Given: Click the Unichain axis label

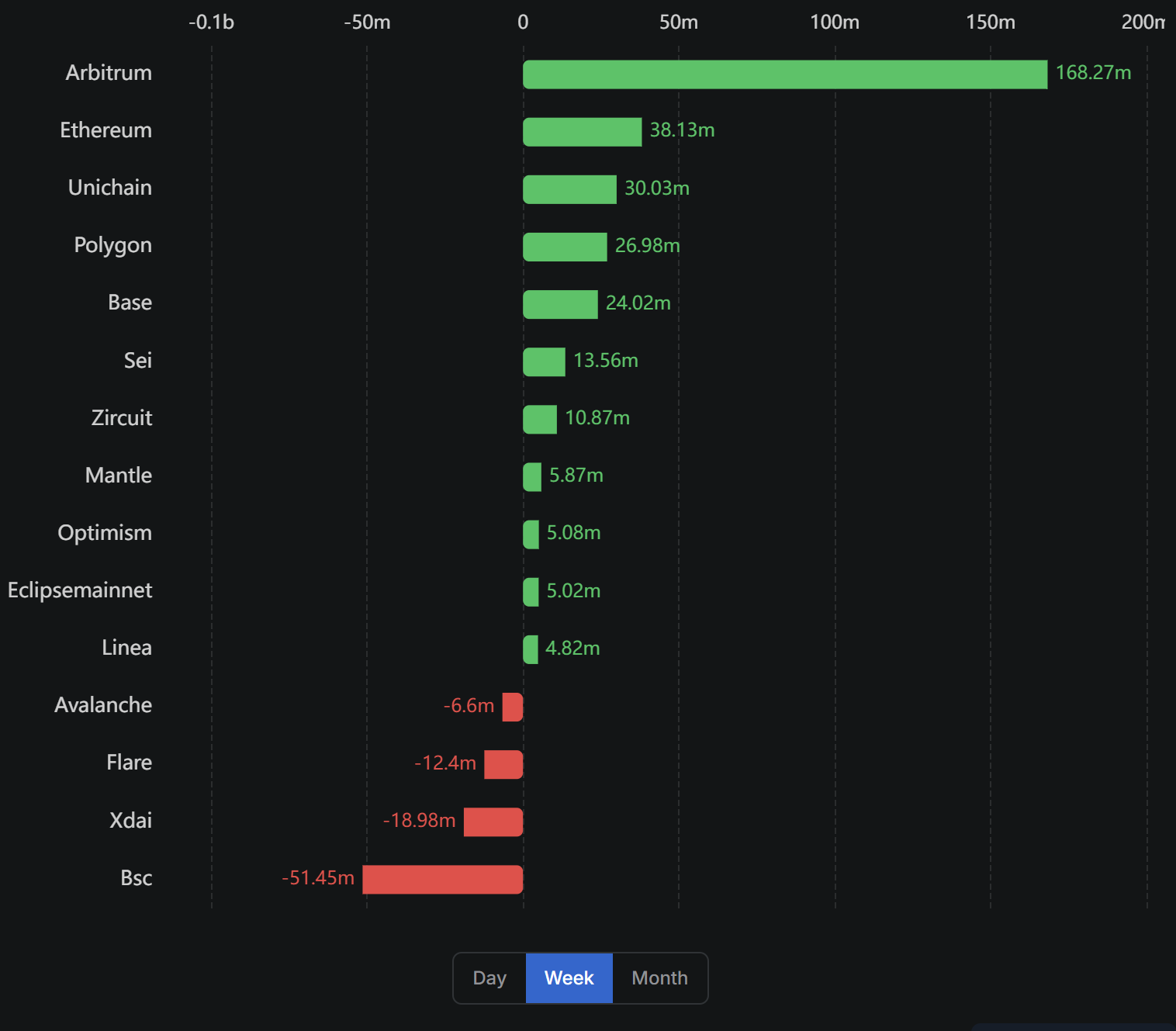Looking at the screenshot, I should [110, 188].
